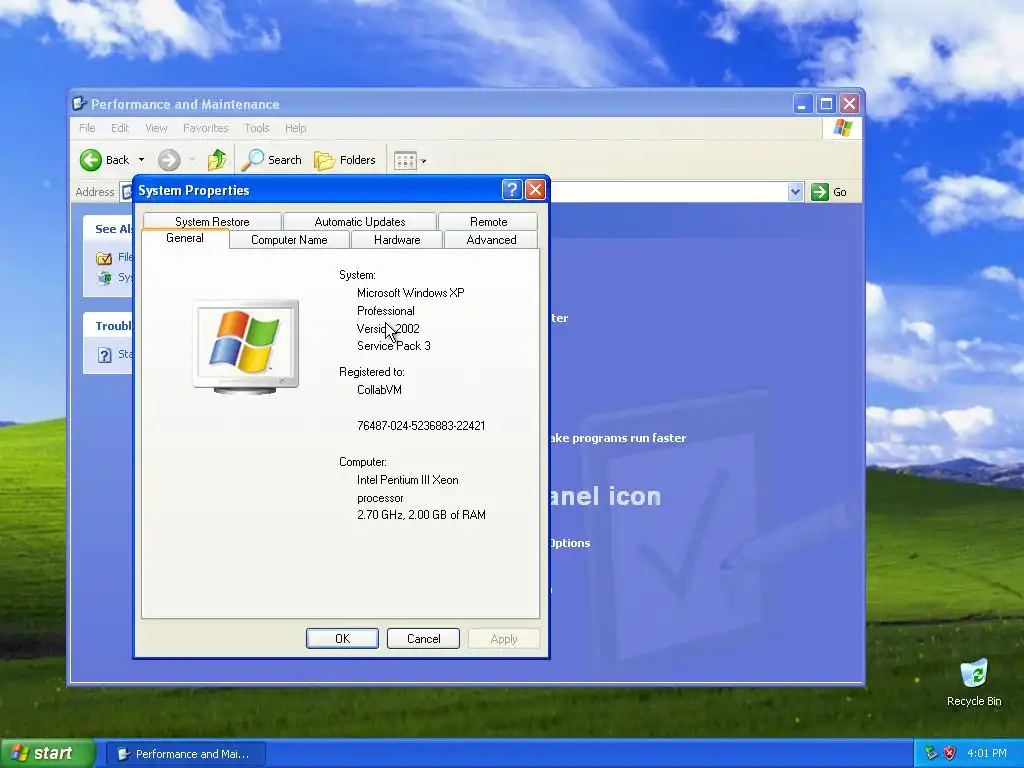Click the Troubleshooters help question icon

click(104, 355)
